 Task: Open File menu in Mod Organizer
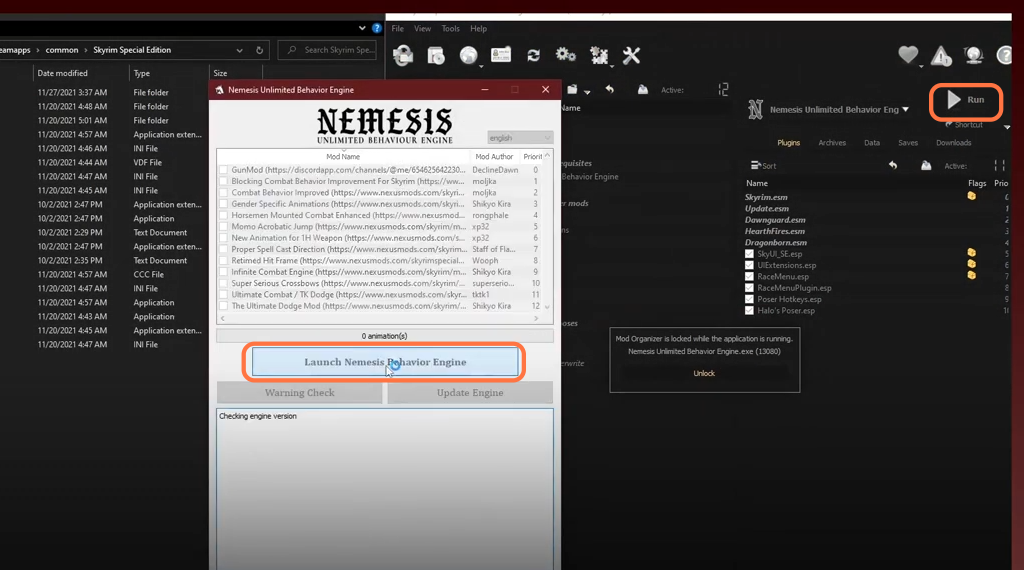tap(398, 29)
